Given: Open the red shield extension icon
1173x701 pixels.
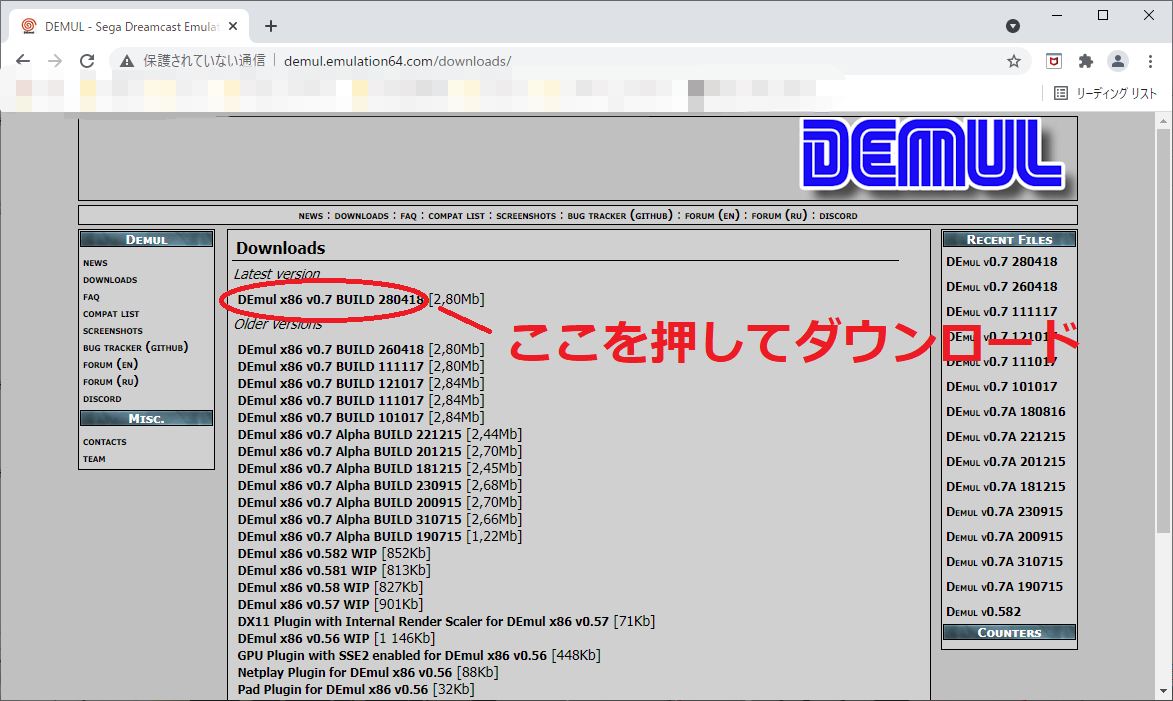Looking at the screenshot, I should click(x=1053, y=61).
